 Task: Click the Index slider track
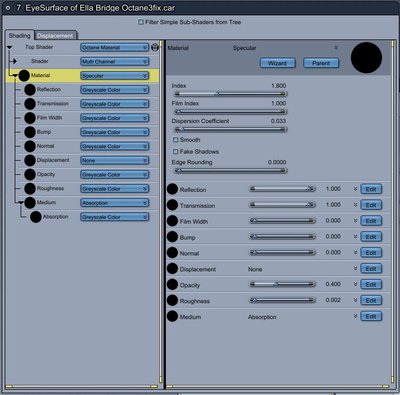tap(230, 94)
